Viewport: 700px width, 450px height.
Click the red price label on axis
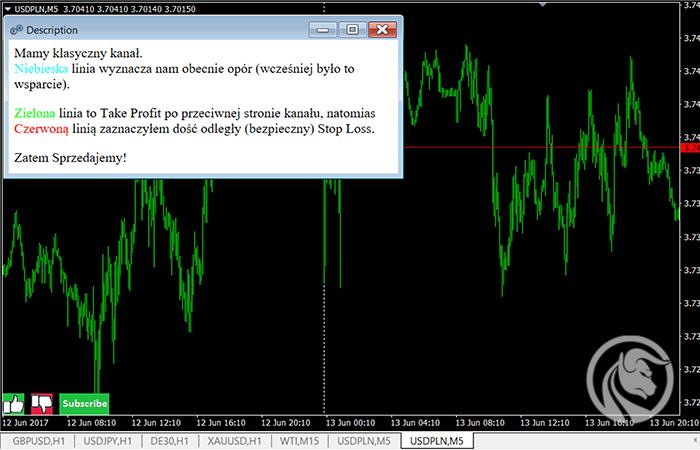coord(690,148)
